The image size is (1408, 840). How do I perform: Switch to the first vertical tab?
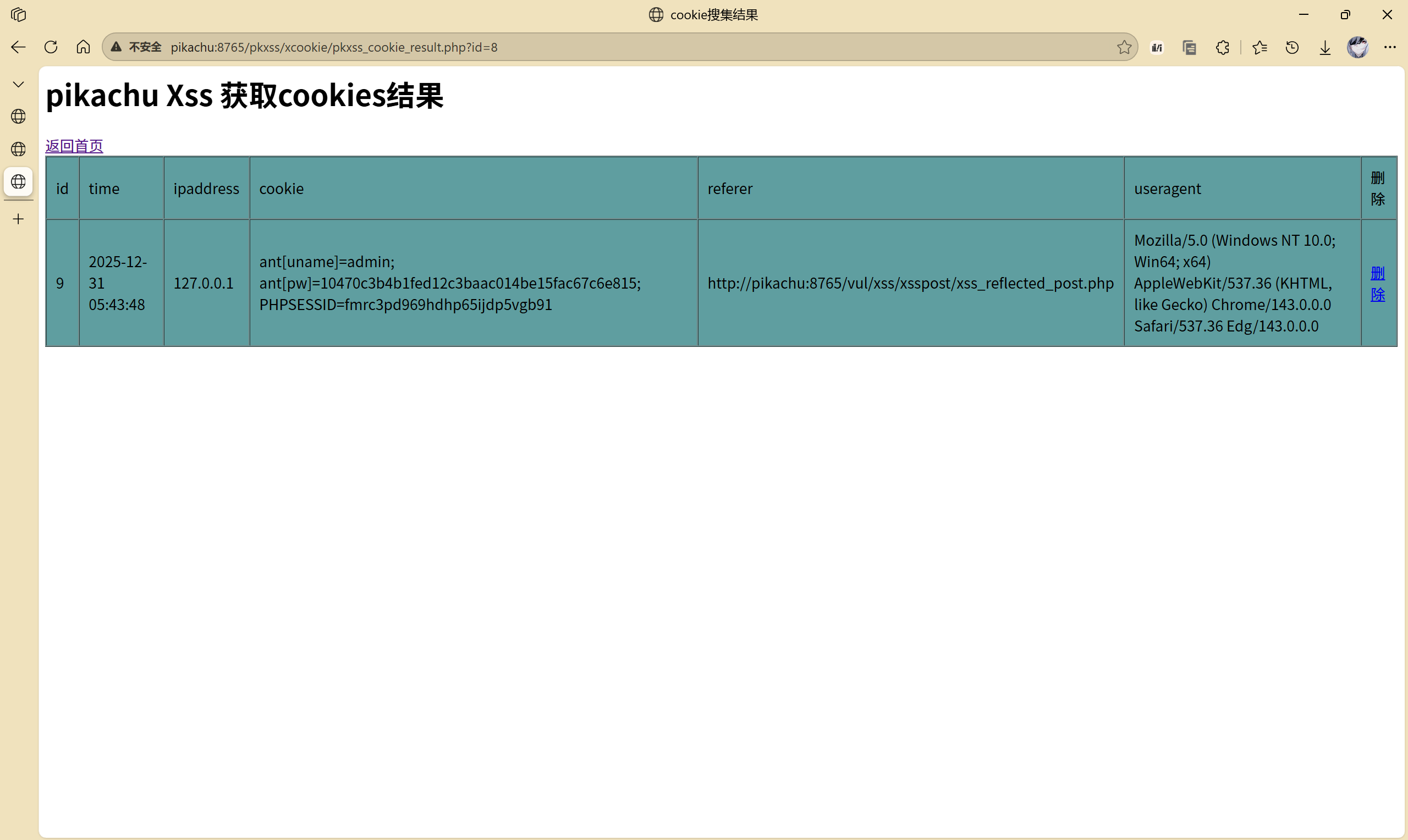18,117
